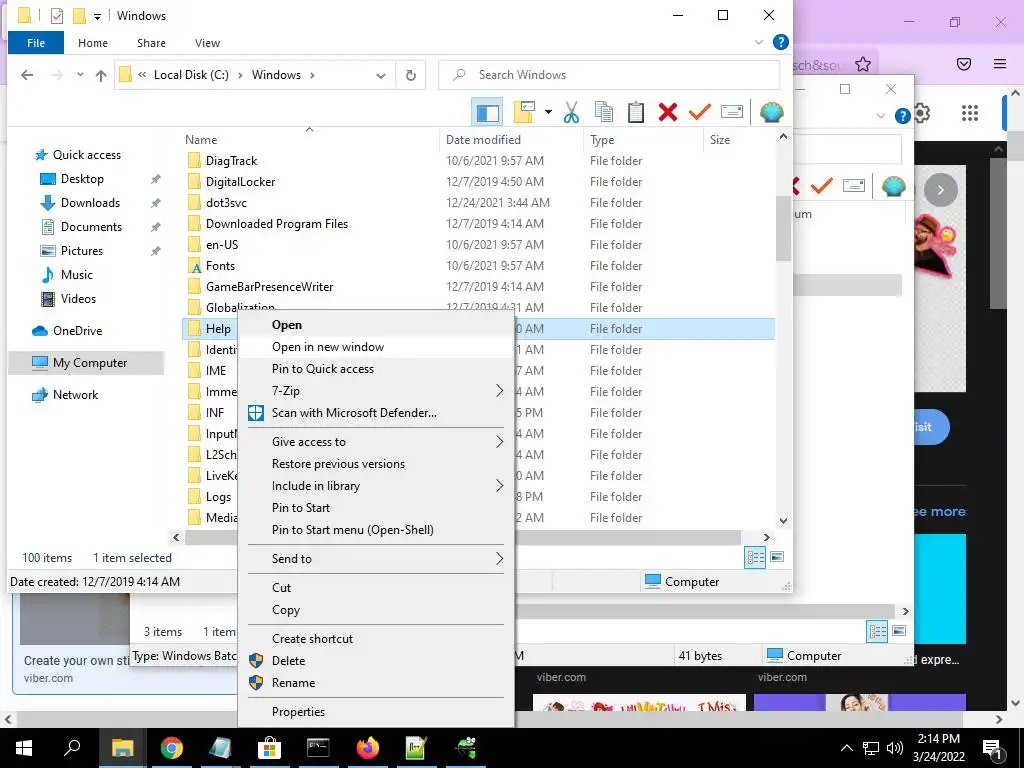The width and height of the screenshot is (1024, 768).
Task: Click the Rename toolbar icon
Action: [x=731, y=112]
